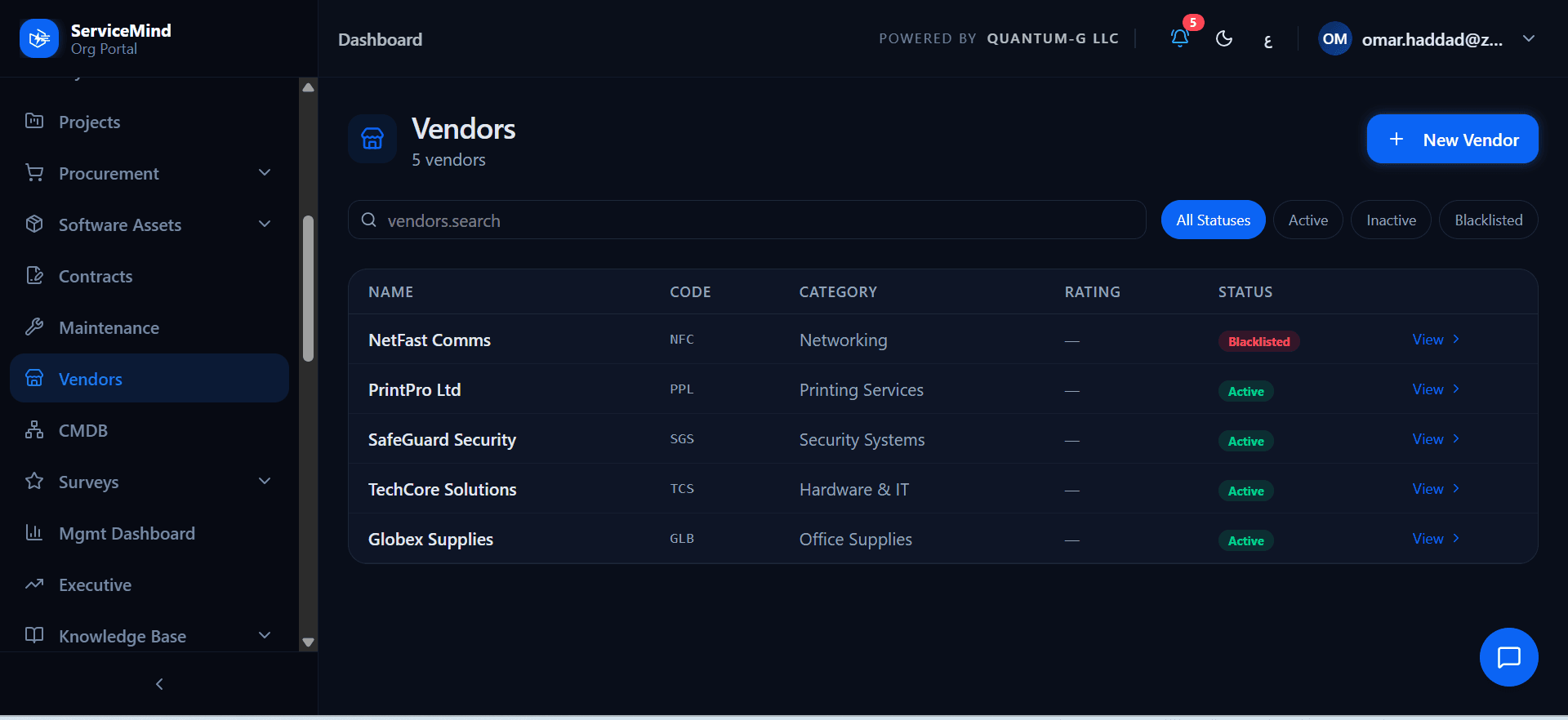The width and height of the screenshot is (1568, 720).
Task: Filter vendors by Blacklisted status
Action: point(1488,220)
